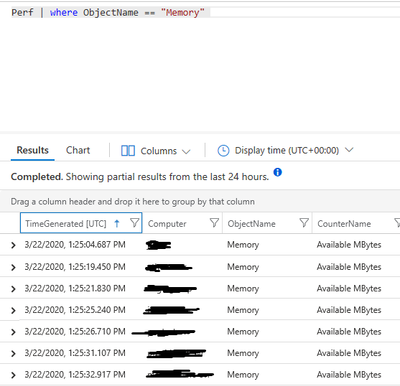Click the 3/22/2020, 1:25:04.687 PM timestamp cell
This screenshot has width=400, height=386.
(x=75, y=245)
